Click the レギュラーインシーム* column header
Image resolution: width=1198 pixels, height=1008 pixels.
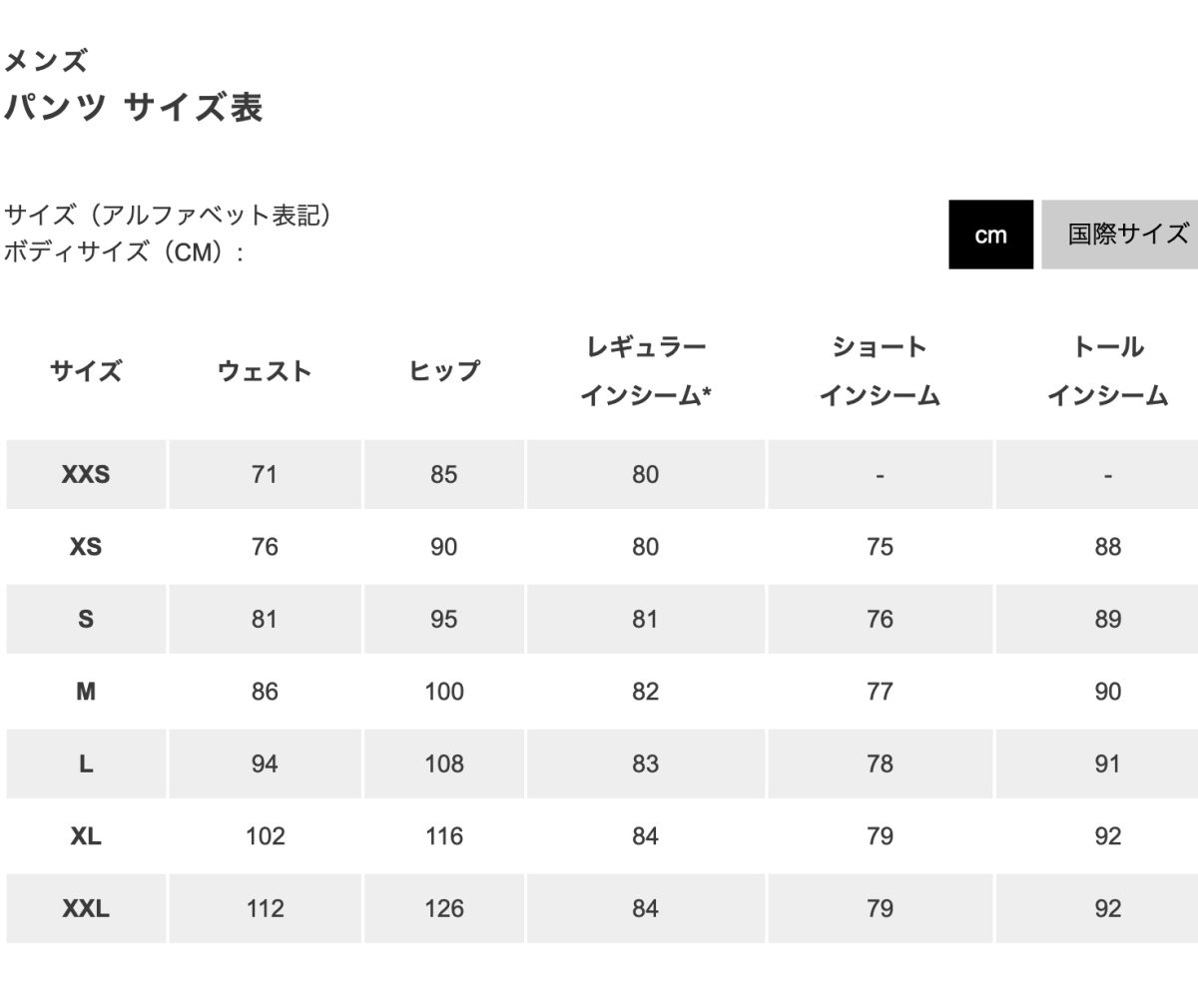(645, 371)
